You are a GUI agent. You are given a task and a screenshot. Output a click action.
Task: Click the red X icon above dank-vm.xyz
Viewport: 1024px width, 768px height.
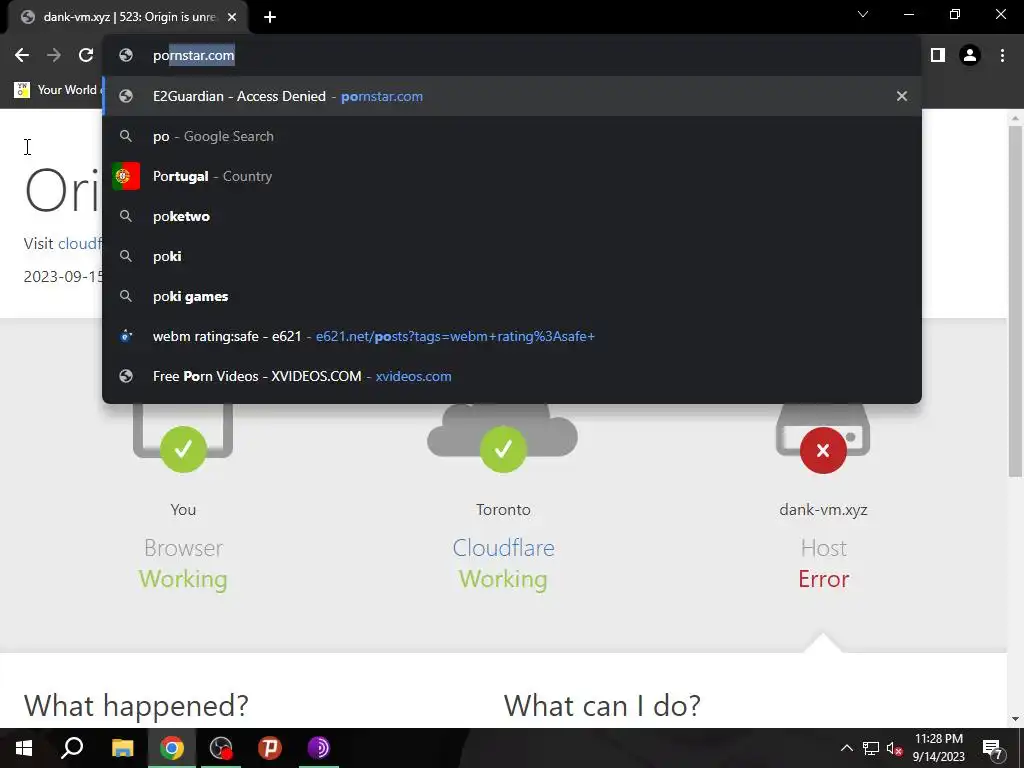click(823, 450)
